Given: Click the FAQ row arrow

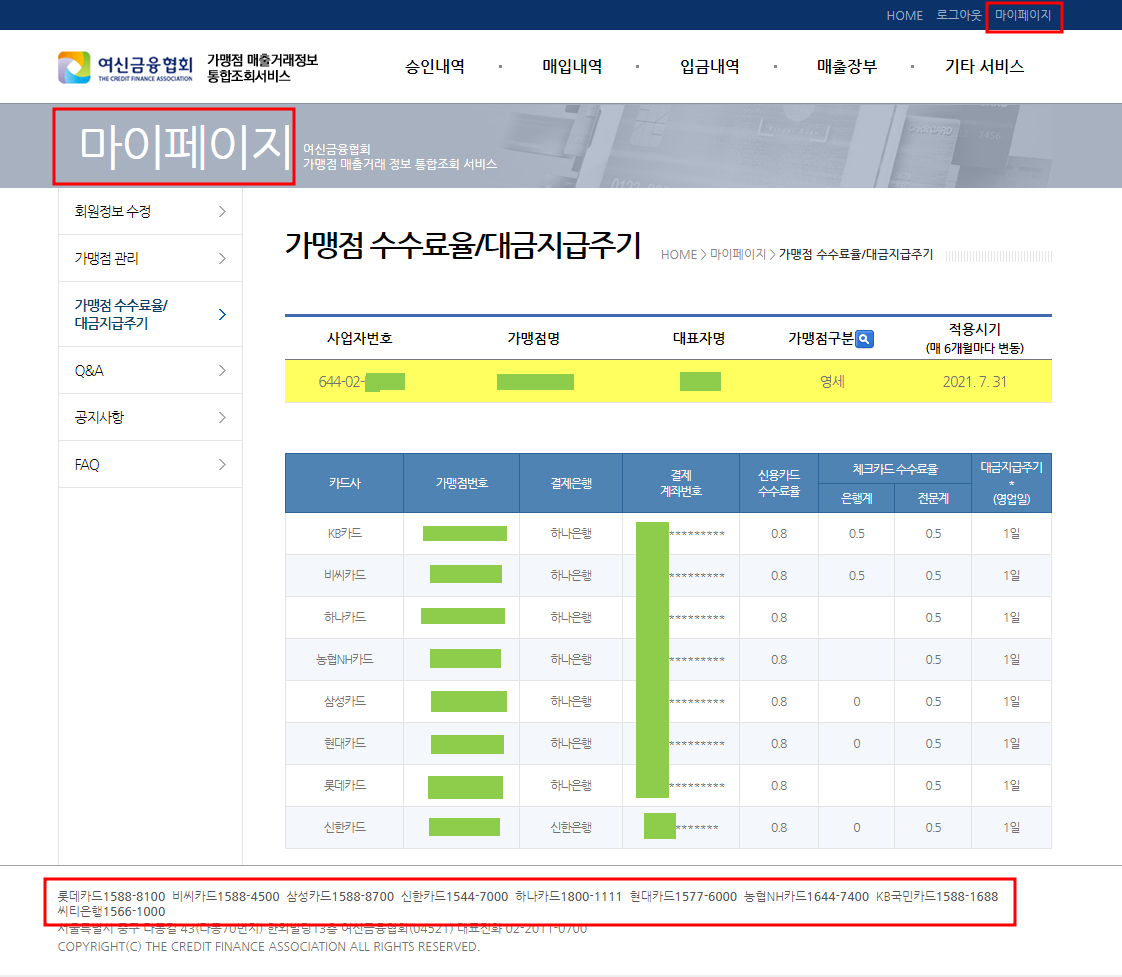Looking at the screenshot, I should [x=222, y=465].
